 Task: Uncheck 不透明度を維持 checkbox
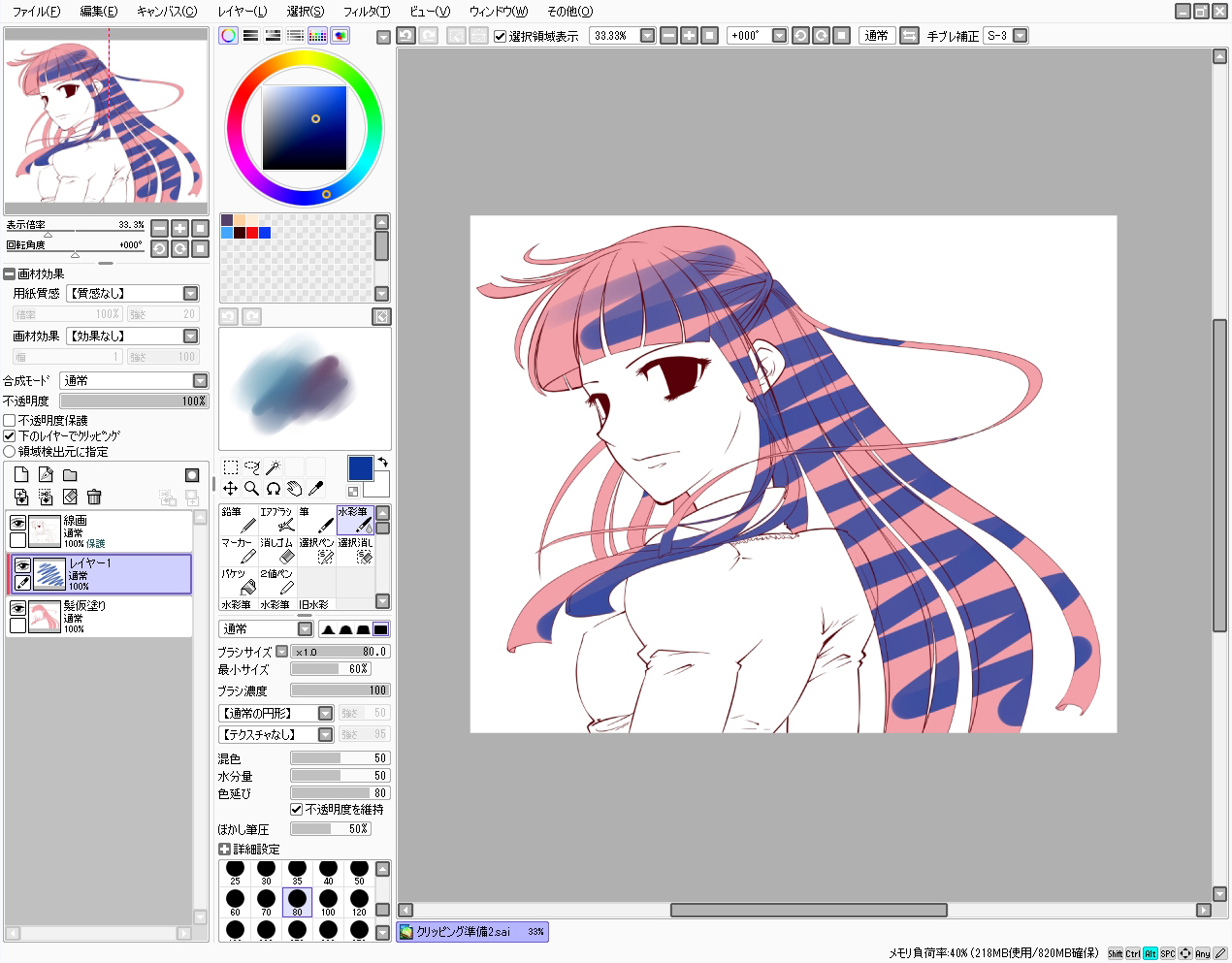tap(296, 809)
